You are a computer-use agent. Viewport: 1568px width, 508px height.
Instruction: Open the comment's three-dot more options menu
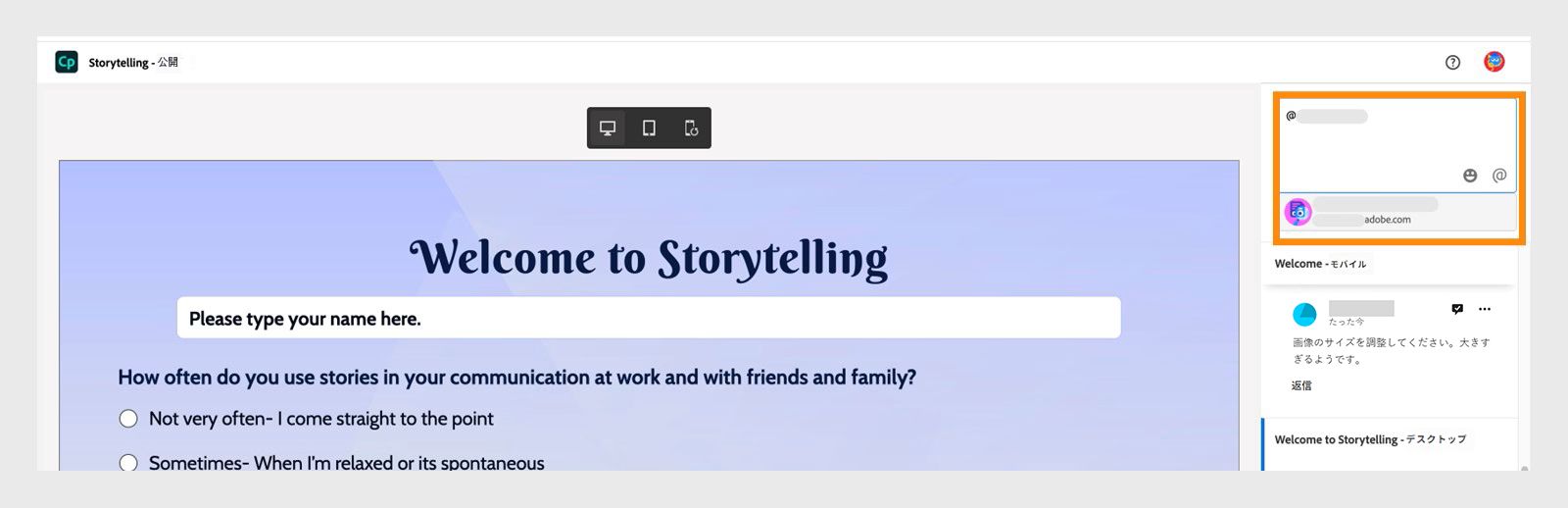coord(1485,309)
